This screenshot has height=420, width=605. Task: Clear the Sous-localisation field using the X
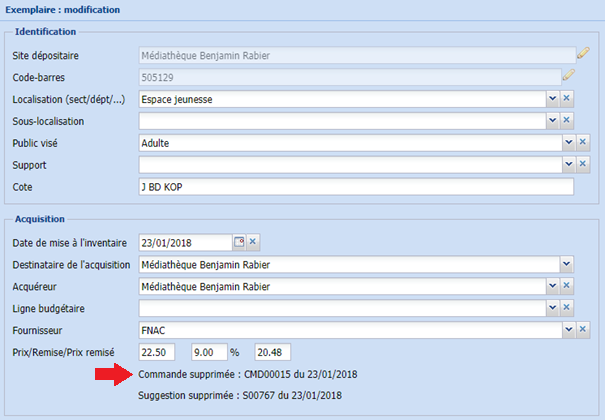(566, 121)
